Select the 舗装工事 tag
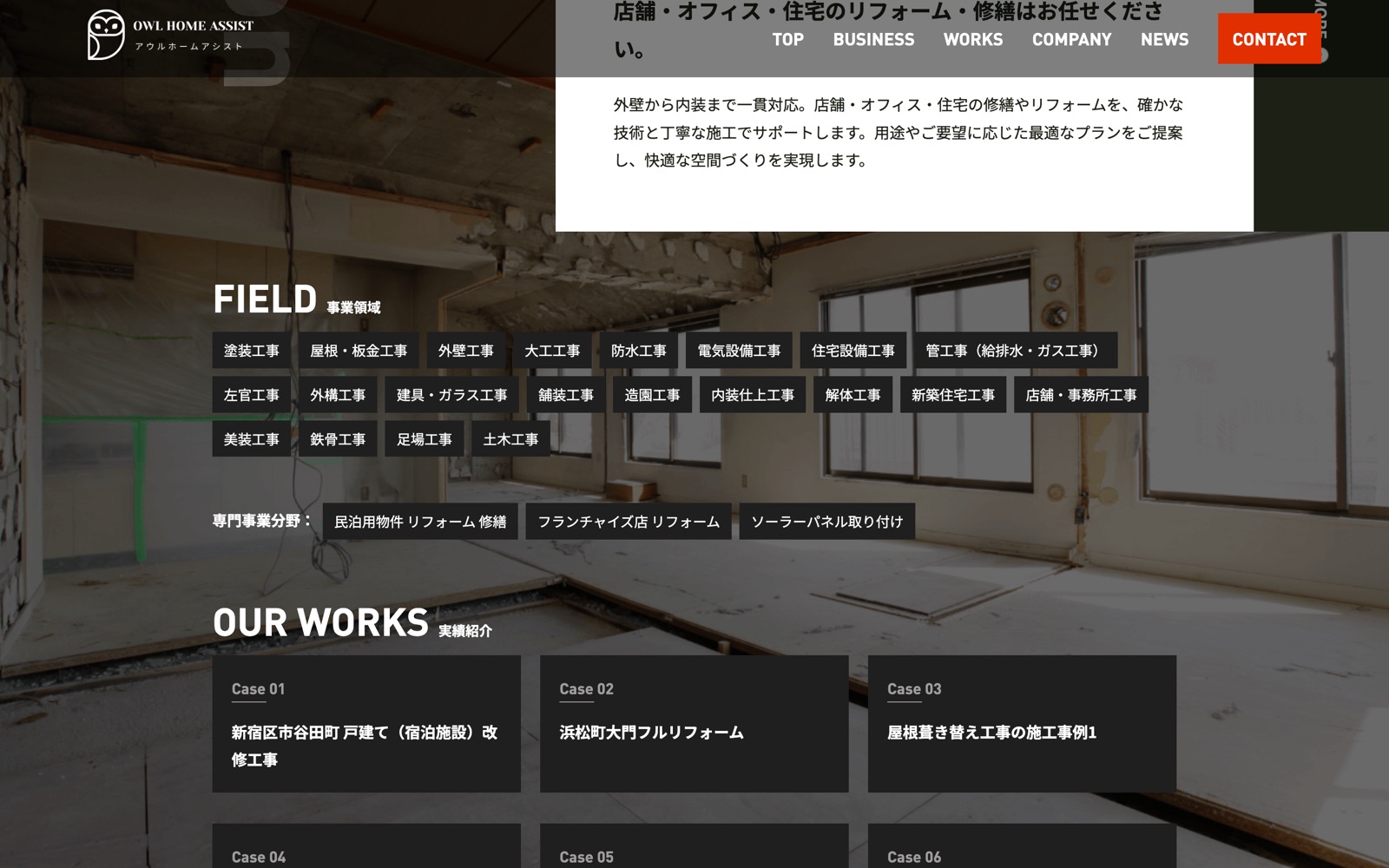The image size is (1389, 868). (566, 395)
